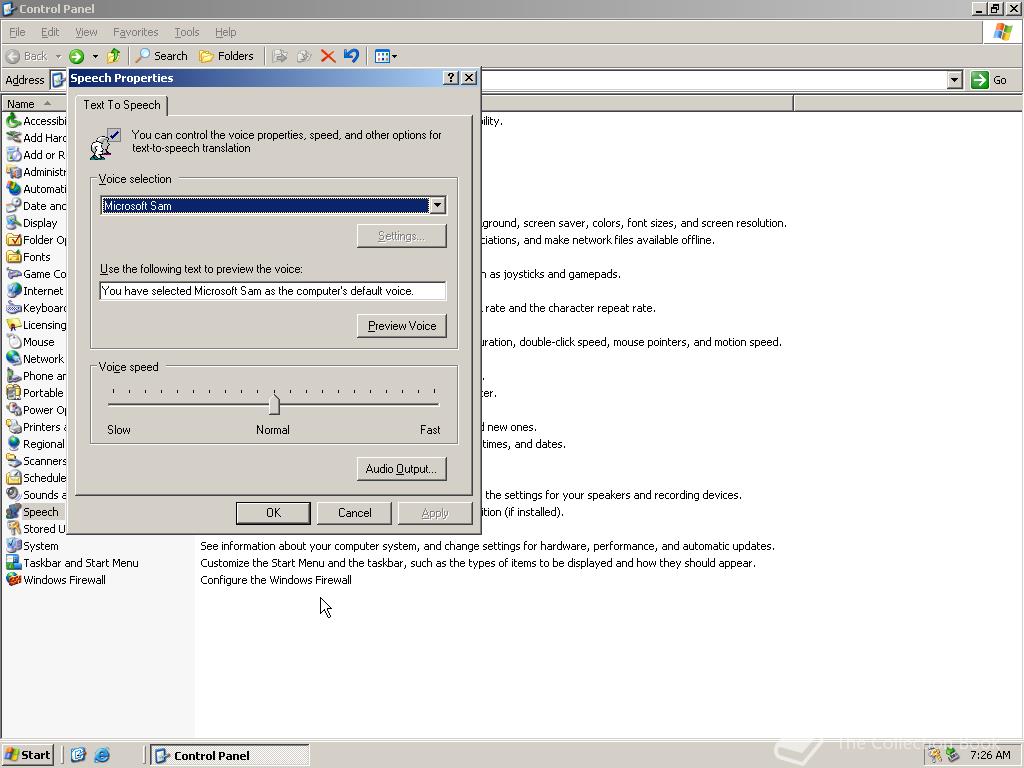Expand the Microsoft Sam voice dropdown
The height and width of the screenshot is (768, 1024).
coord(438,206)
